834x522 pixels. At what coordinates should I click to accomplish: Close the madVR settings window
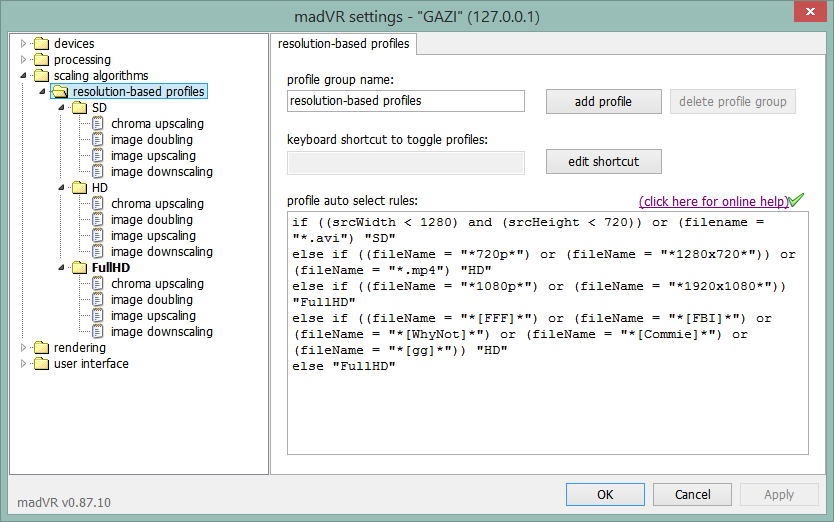(810, 11)
